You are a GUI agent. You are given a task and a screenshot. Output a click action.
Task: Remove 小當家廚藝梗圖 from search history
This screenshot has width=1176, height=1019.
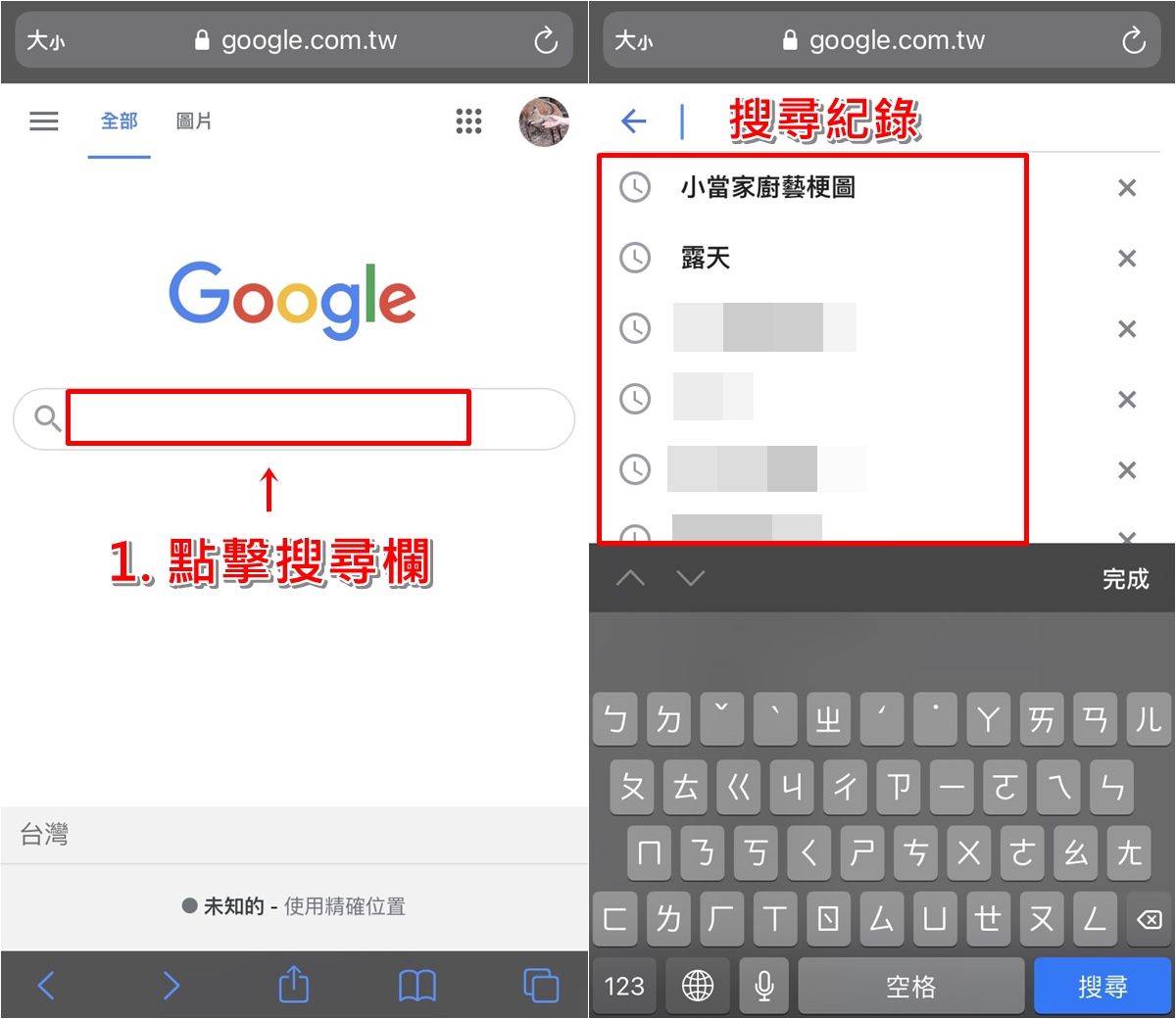click(1127, 188)
